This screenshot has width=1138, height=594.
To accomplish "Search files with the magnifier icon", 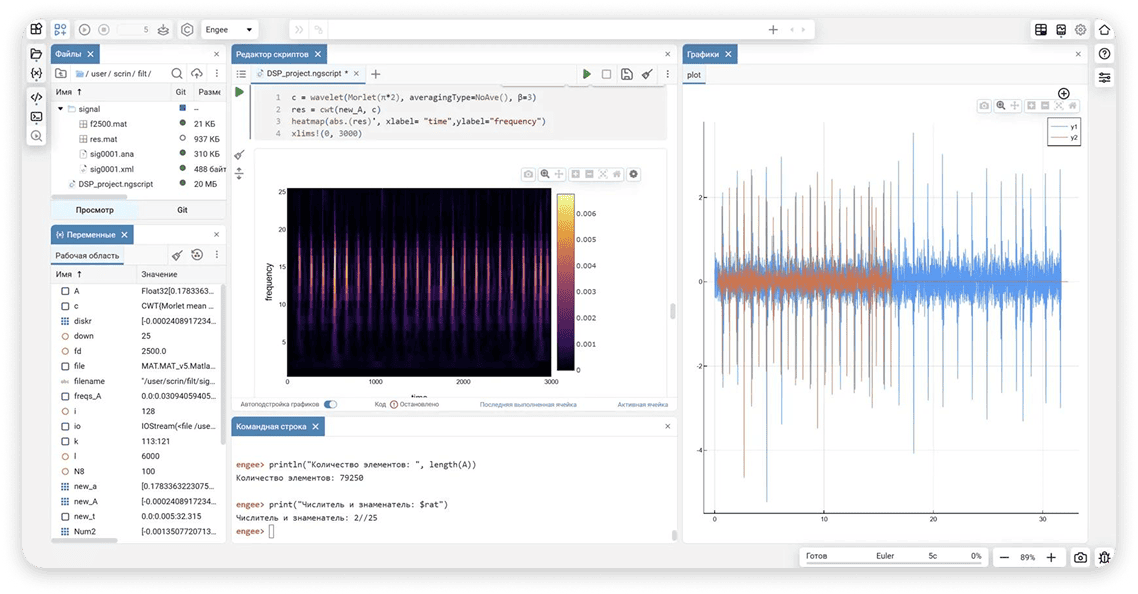I will pyautogui.click(x=177, y=73).
